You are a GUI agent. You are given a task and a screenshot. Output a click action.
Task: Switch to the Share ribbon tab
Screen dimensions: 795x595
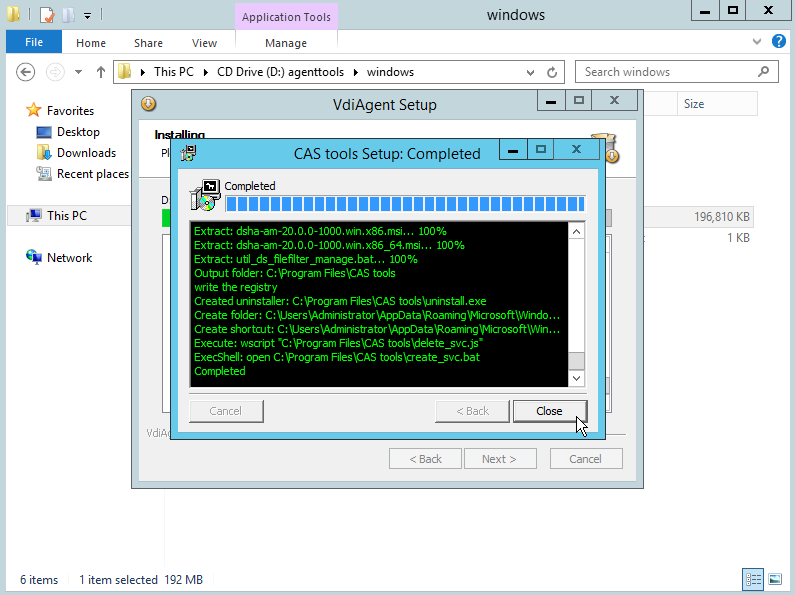tap(148, 43)
